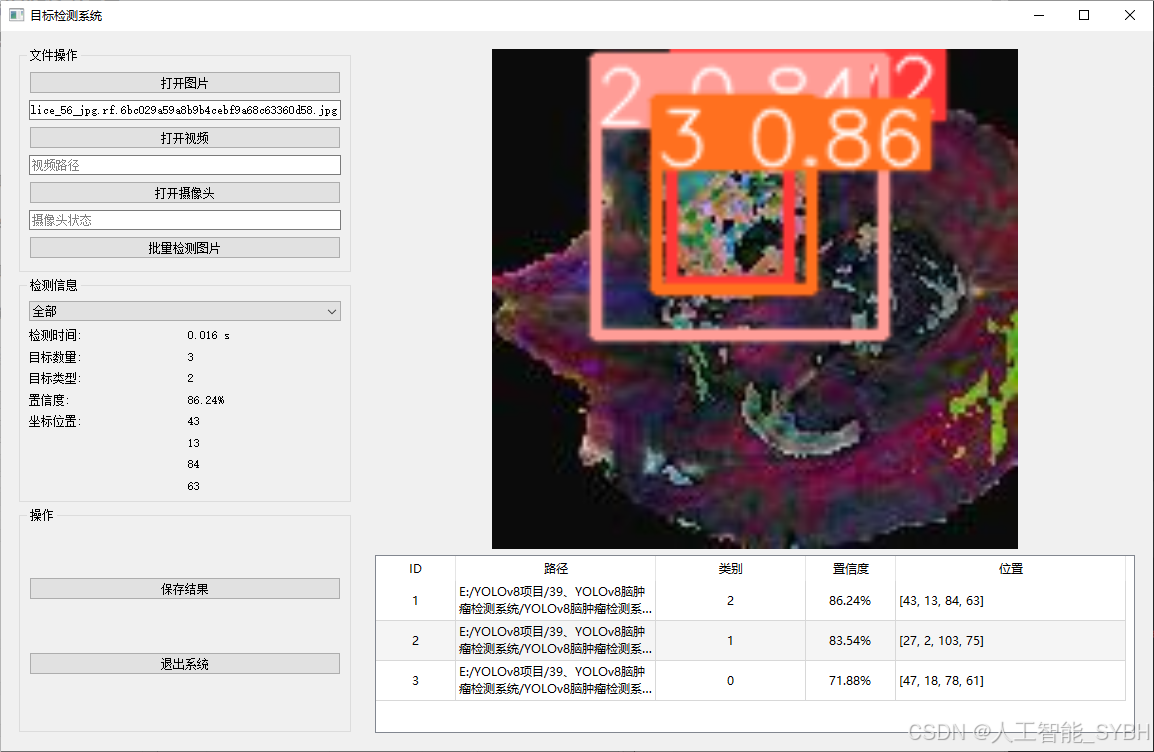Image resolution: width=1154 pixels, height=752 pixels.
Task: Click the 目标数量 label
Action: coord(54,357)
